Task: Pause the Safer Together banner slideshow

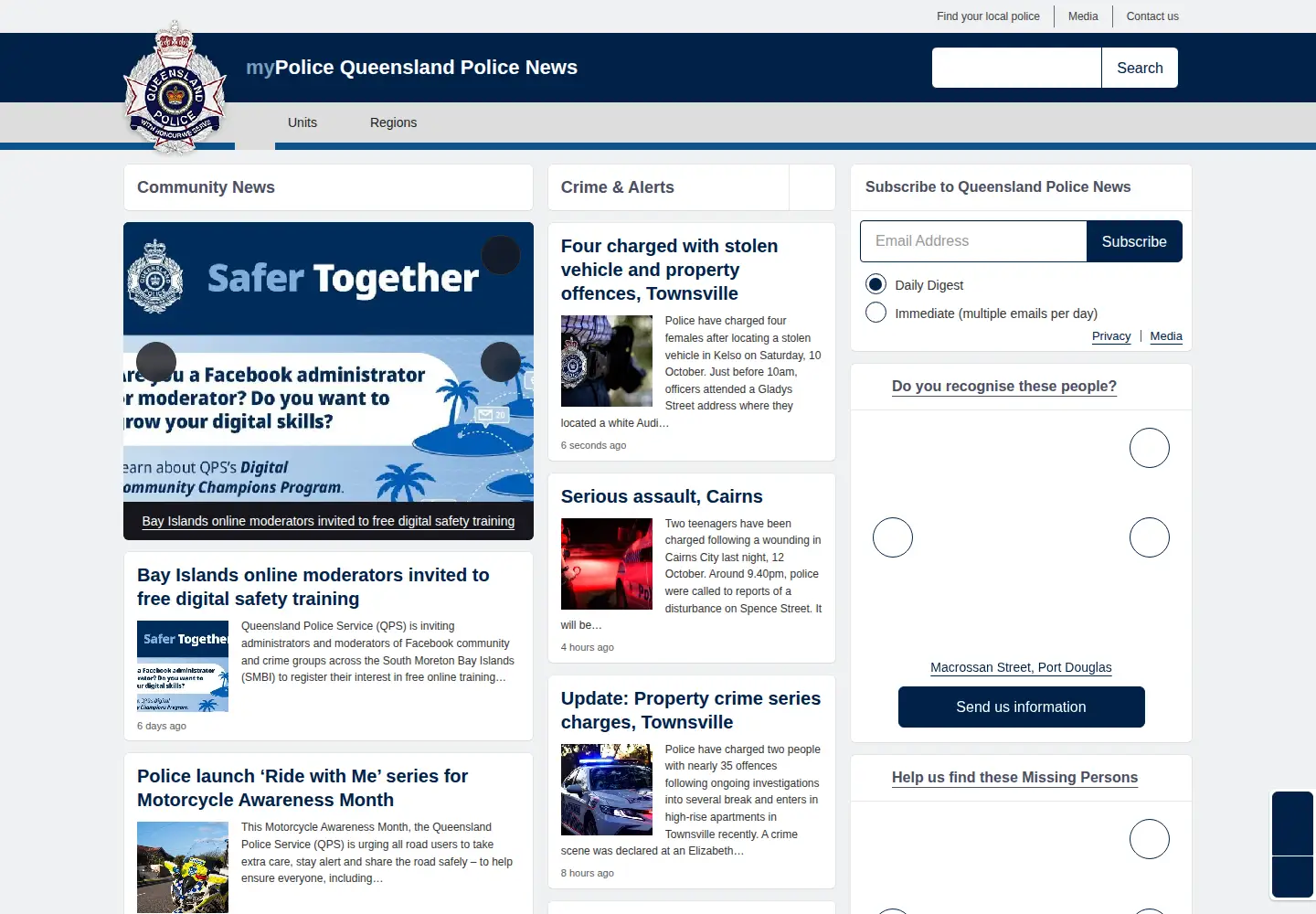Action: [x=501, y=255]
